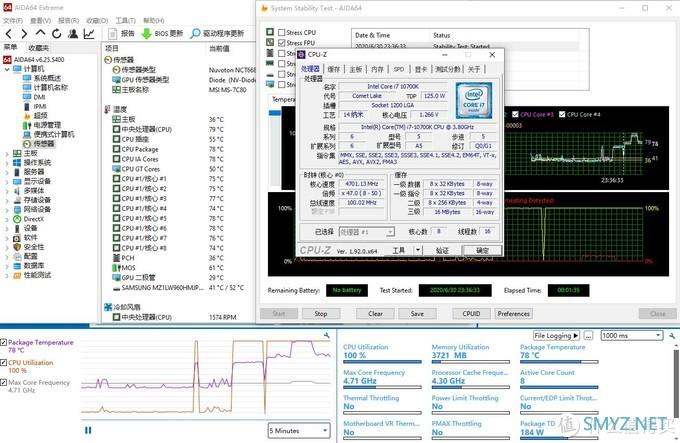680x443 pixels.
Task: Expand the 多媒体 tree node
Action: (7, 191)
